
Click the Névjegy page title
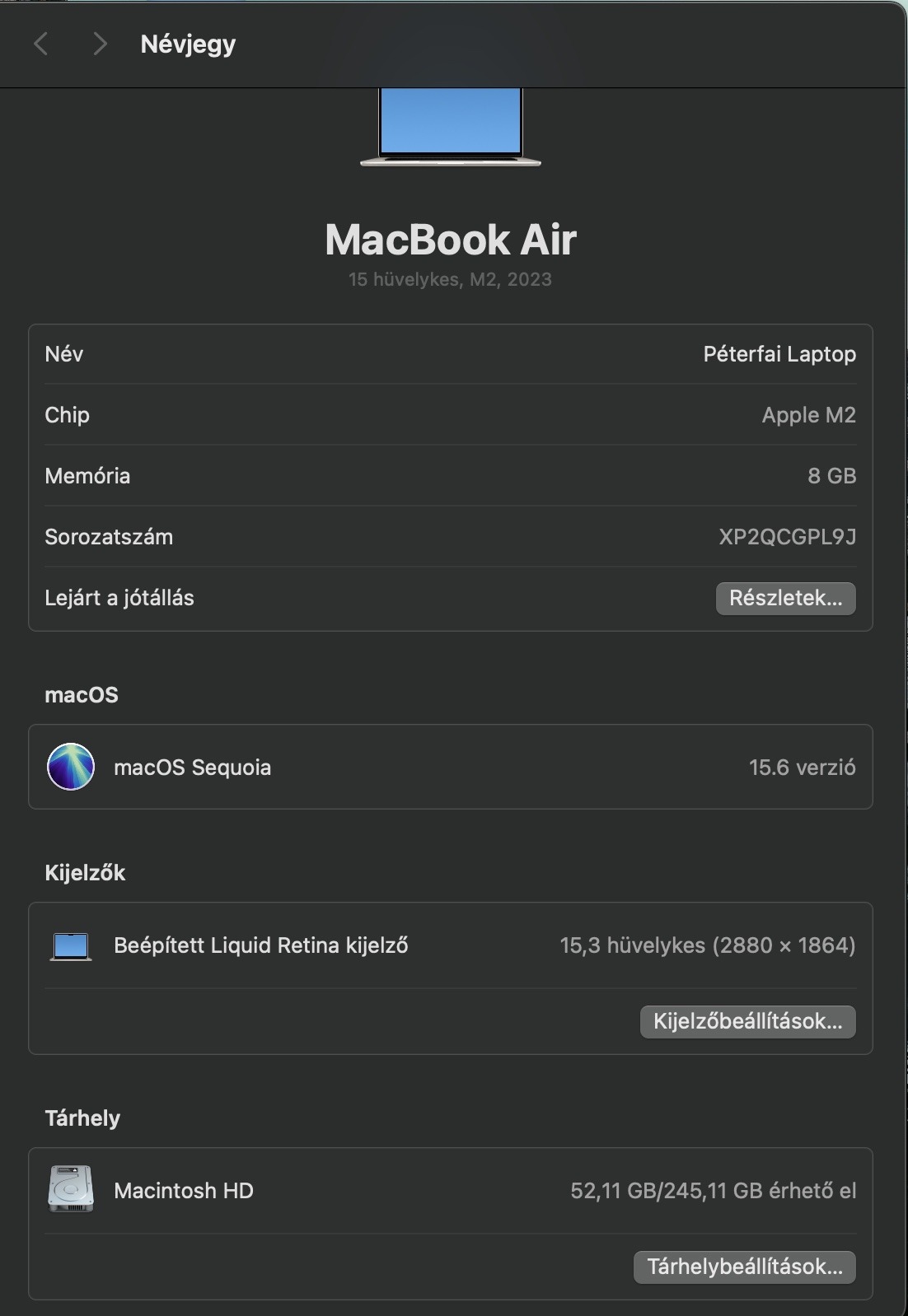pyautogui.click(x=188, y=44)
